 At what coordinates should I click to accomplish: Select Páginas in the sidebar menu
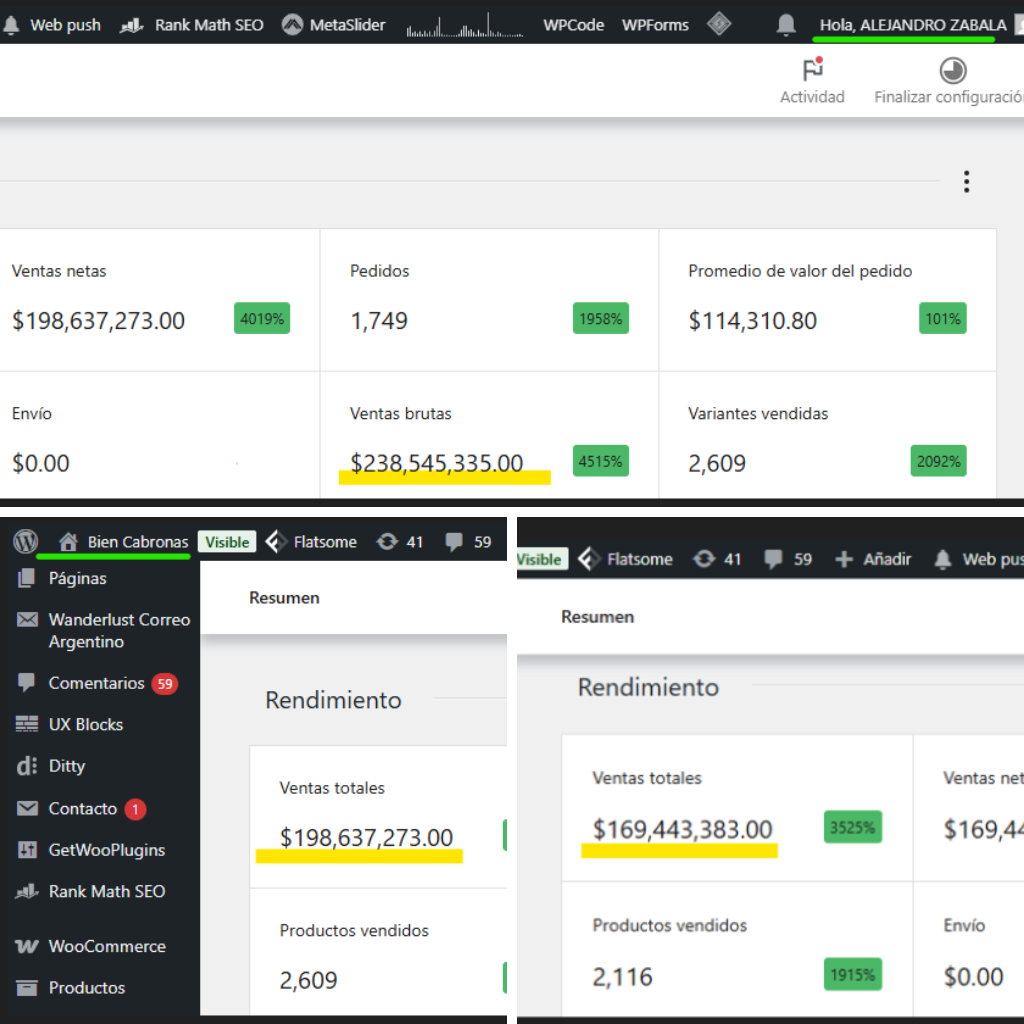77,578
